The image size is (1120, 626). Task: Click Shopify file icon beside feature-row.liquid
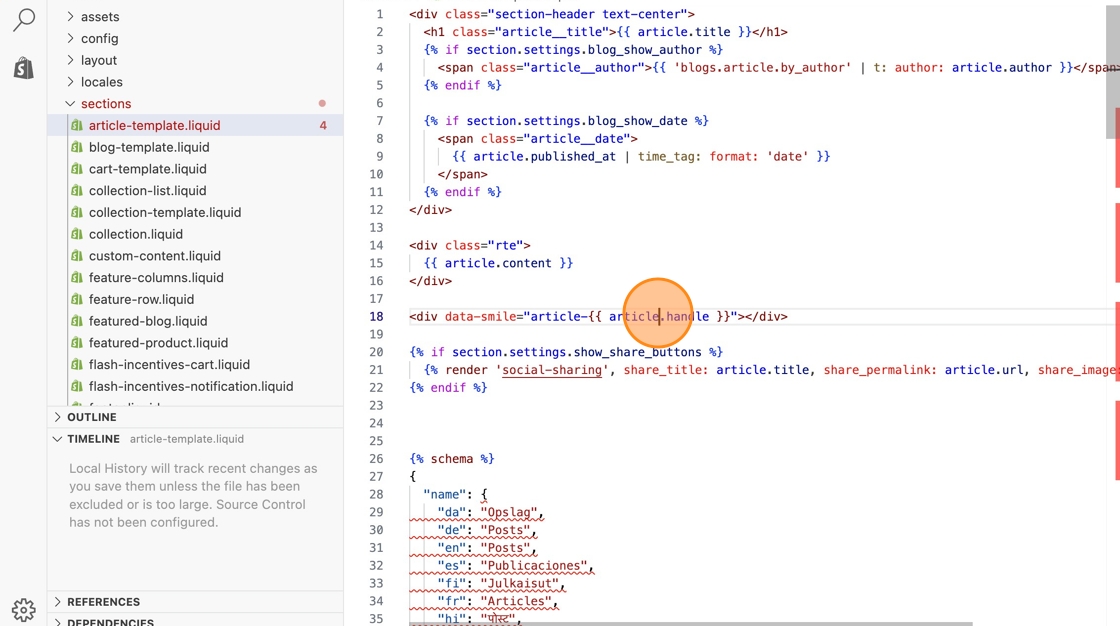pos(76,299)
